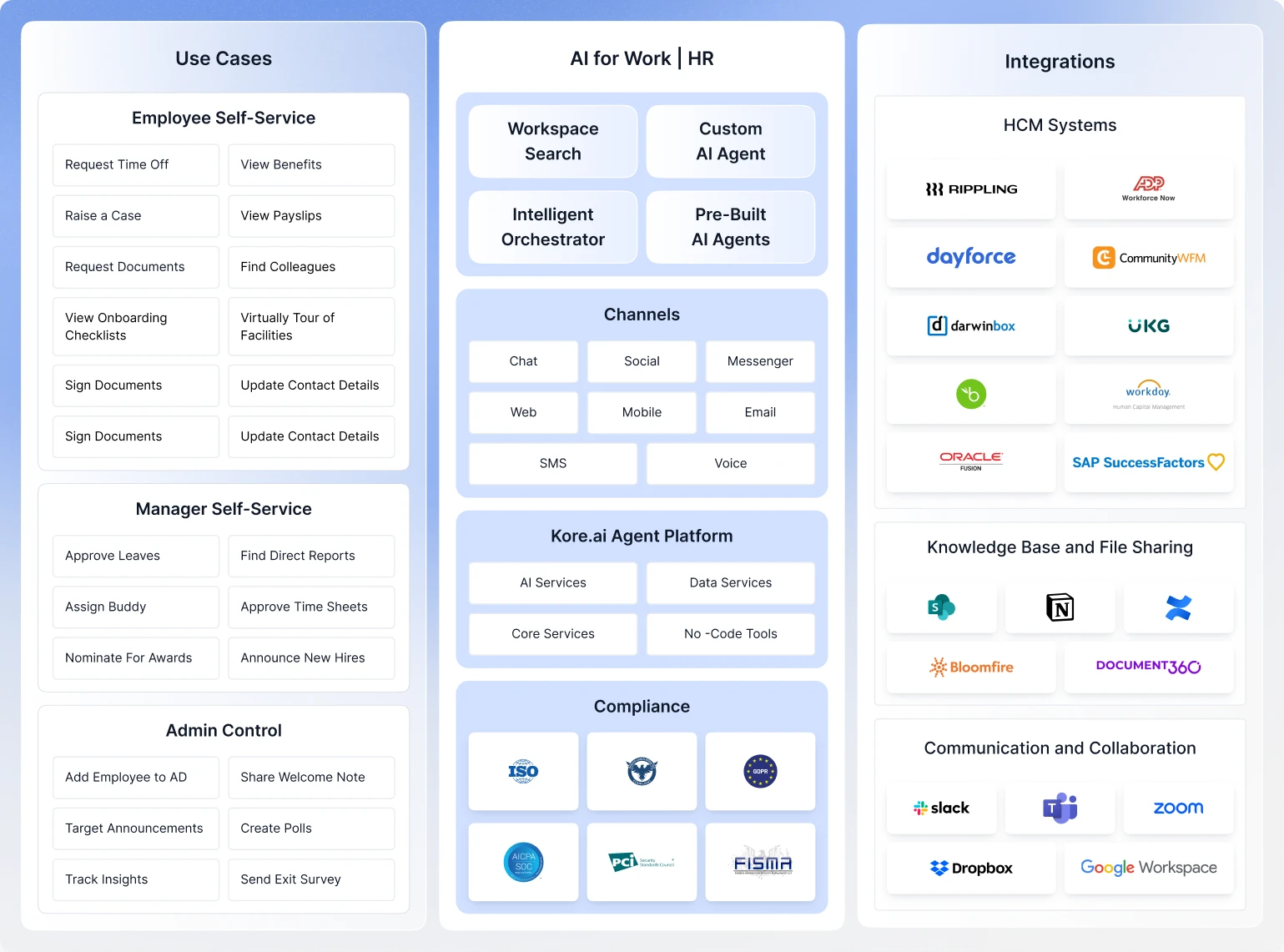Click Request Time Off use case

point(136,165)
